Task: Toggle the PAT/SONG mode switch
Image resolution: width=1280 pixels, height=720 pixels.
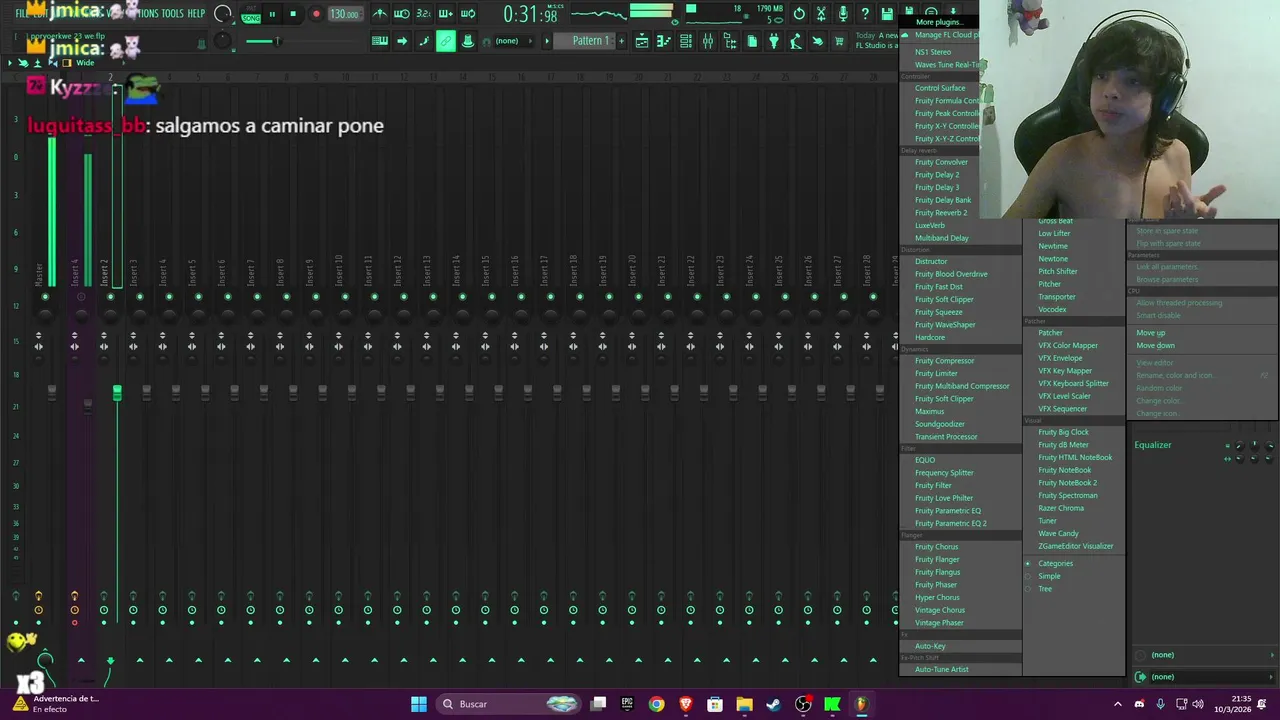Action: [250, 14]
